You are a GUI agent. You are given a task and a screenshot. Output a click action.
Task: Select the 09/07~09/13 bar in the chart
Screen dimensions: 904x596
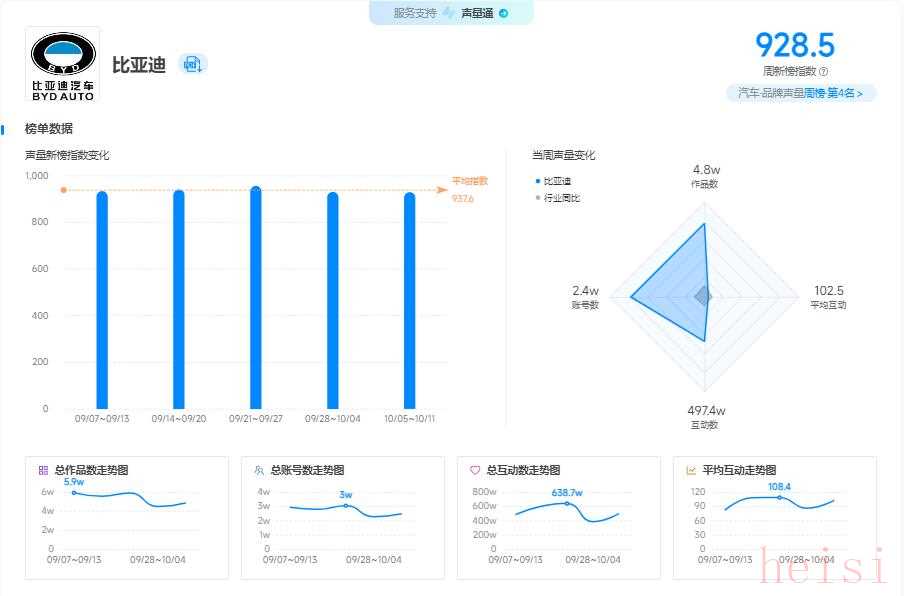click(x=102, y=300)
